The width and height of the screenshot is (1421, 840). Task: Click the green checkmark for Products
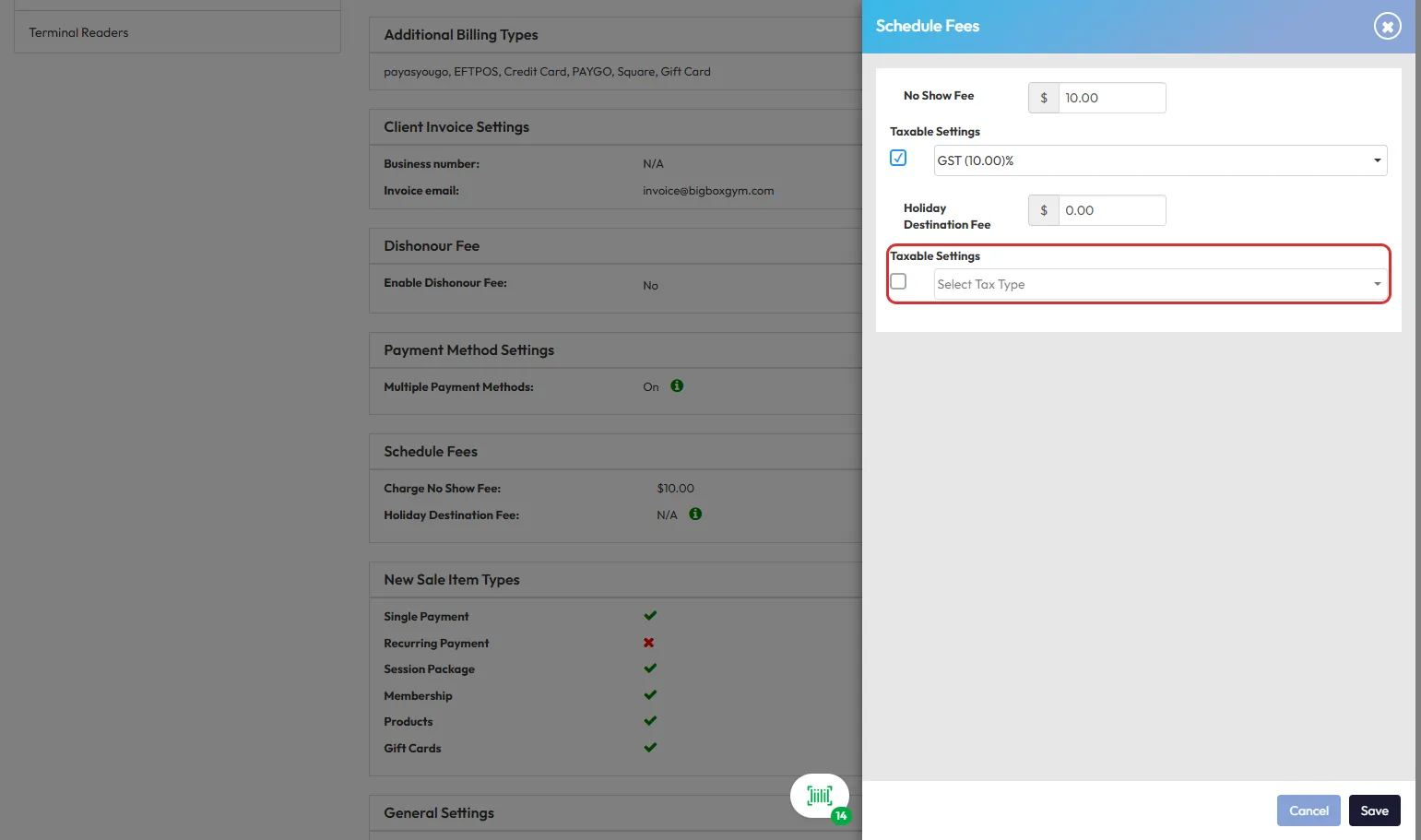pyautogui.click(x=650, y=721)
